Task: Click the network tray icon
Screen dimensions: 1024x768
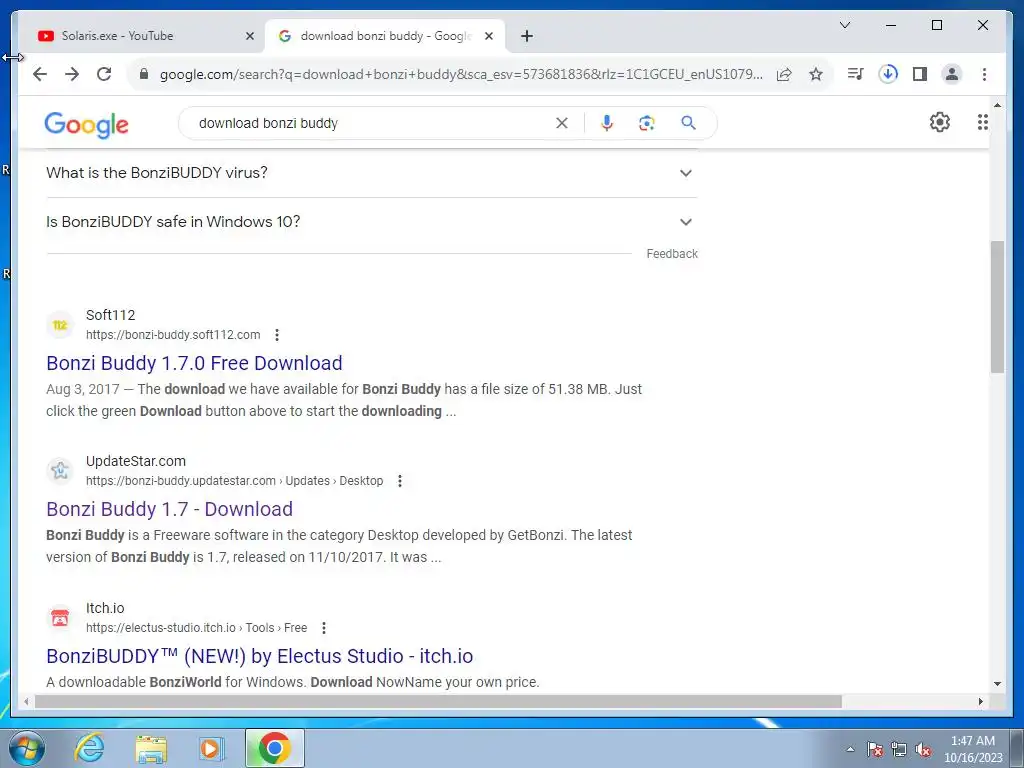Action: coord(899,750)
